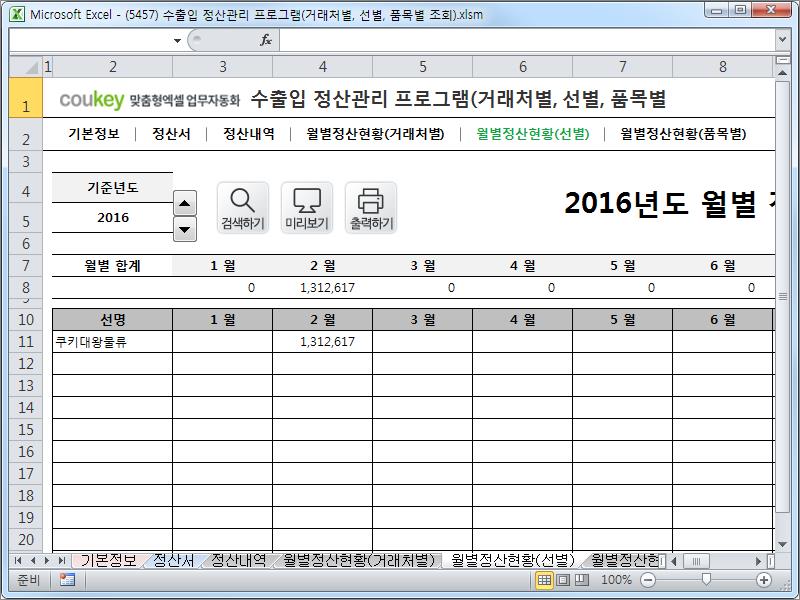Click the zoom out minus button
Screen dimensions: 800x600
pyautogui.click(x=648, y=580)
